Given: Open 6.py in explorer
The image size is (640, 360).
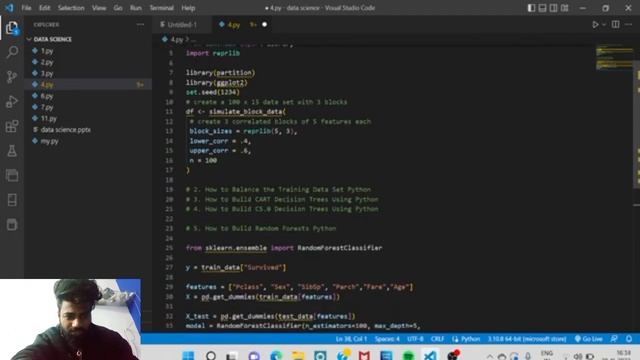Looking at the screenshot, I should [47, 96].
